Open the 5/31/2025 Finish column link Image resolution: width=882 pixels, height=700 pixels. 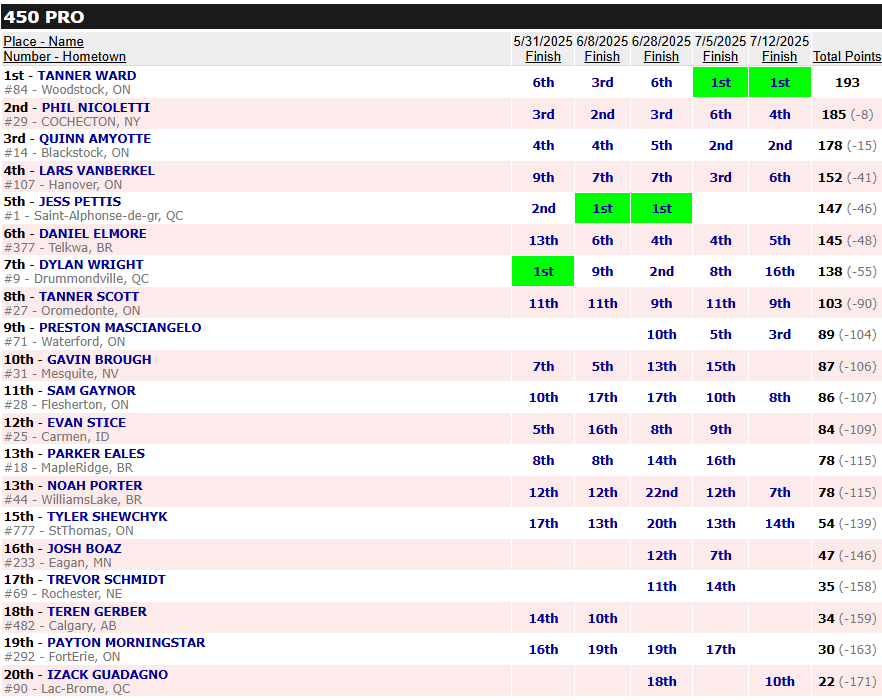[x=543, y=57]
